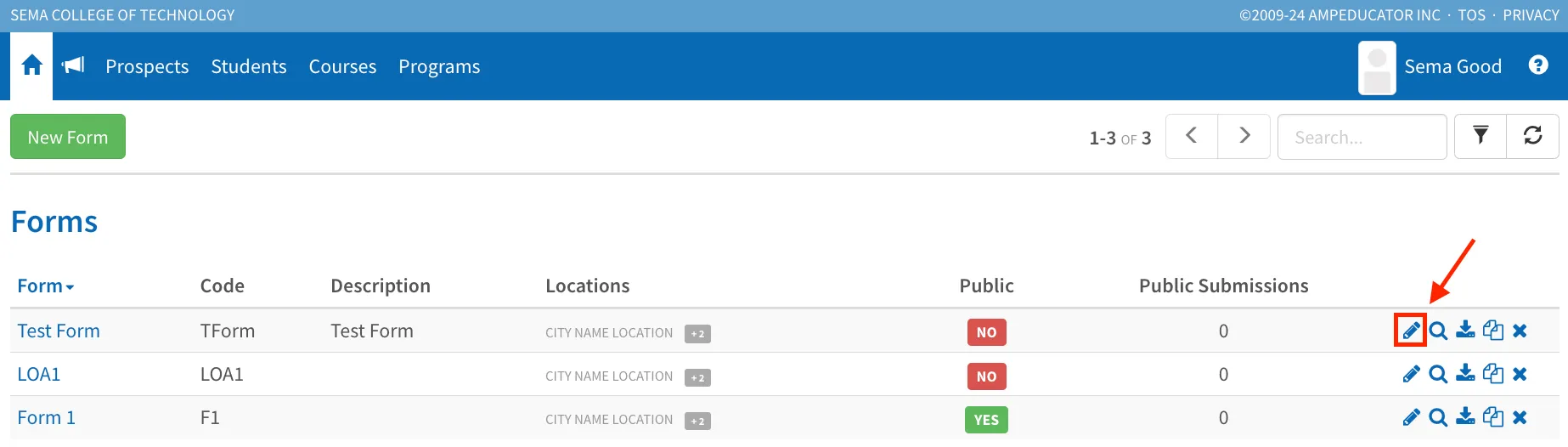Click the Code column header
The height and width of the screenshot is (447, 1568).
[223, 286]
